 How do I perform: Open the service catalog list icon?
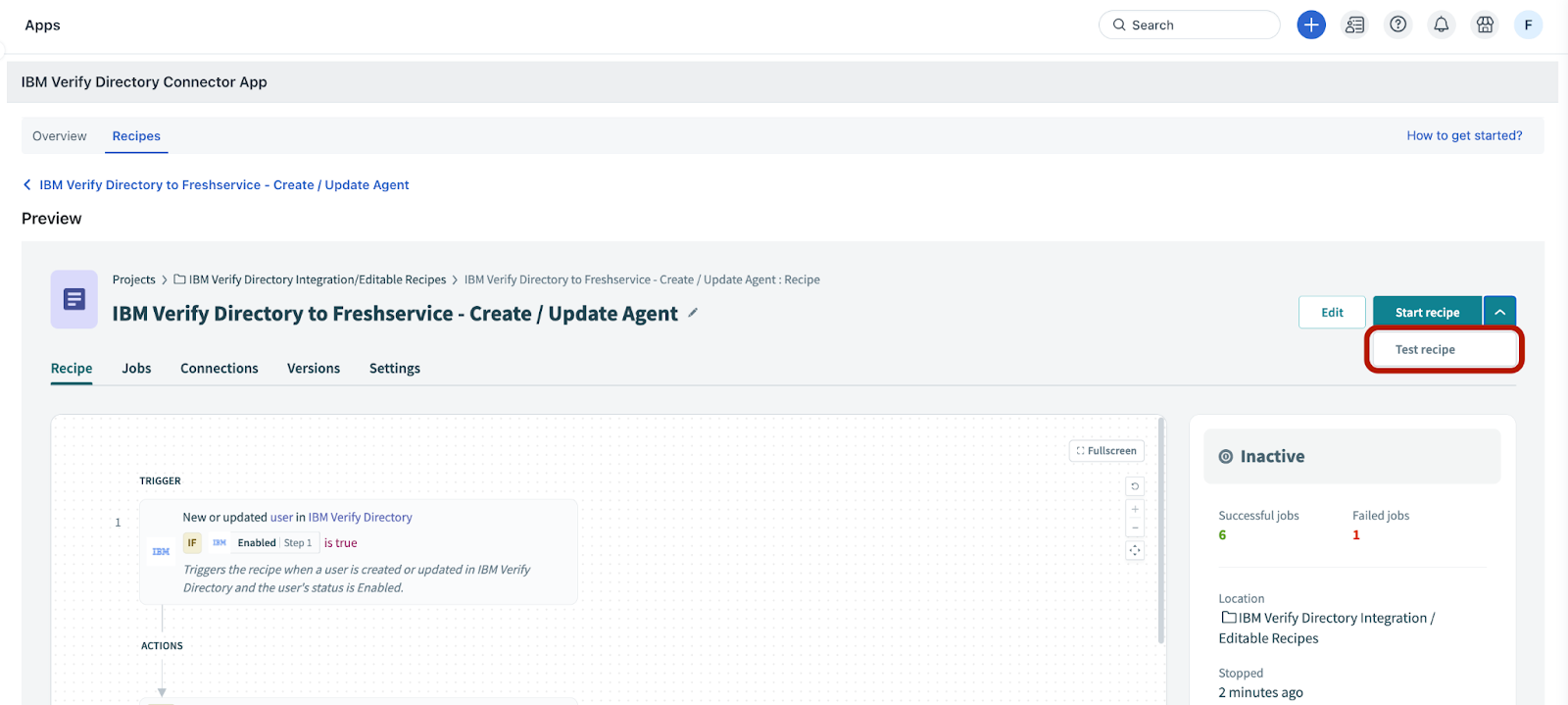click(1355, 25)
